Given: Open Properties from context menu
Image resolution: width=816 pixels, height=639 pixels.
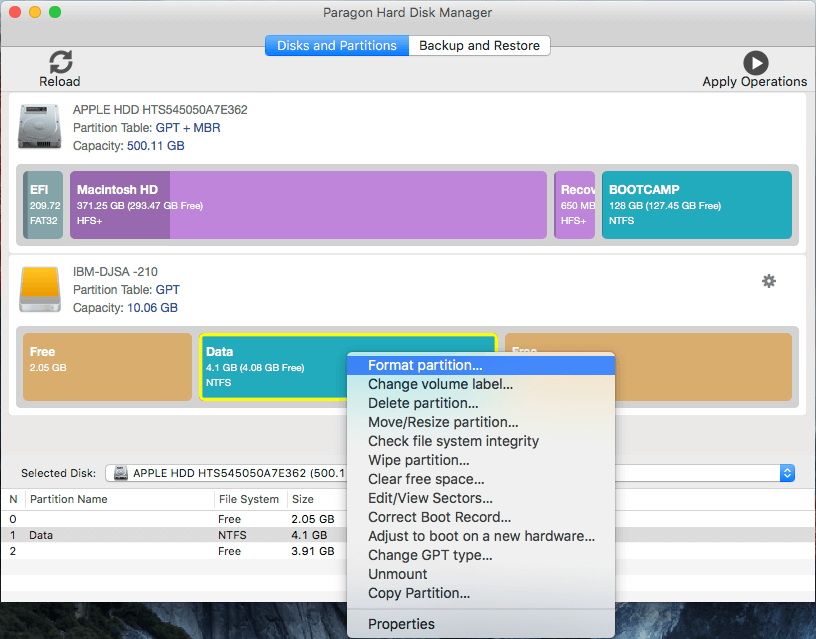Looking at the screenshot, I should click(401, 624).
